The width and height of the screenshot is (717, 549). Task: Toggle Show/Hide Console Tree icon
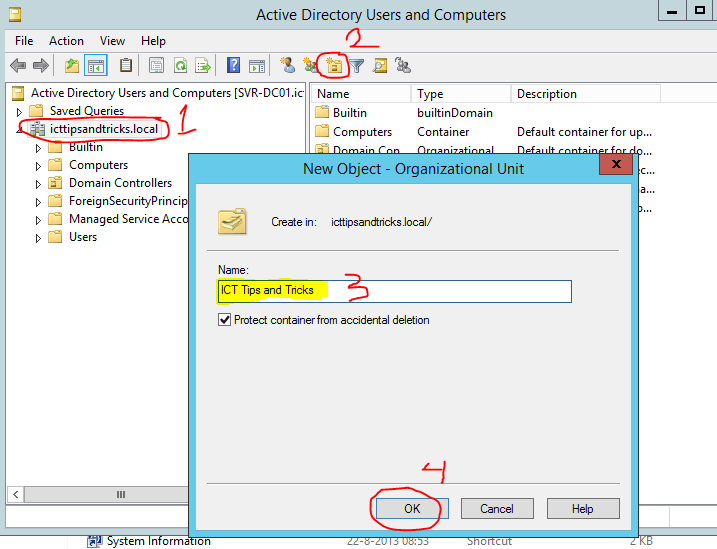click(x=96, y=66)
